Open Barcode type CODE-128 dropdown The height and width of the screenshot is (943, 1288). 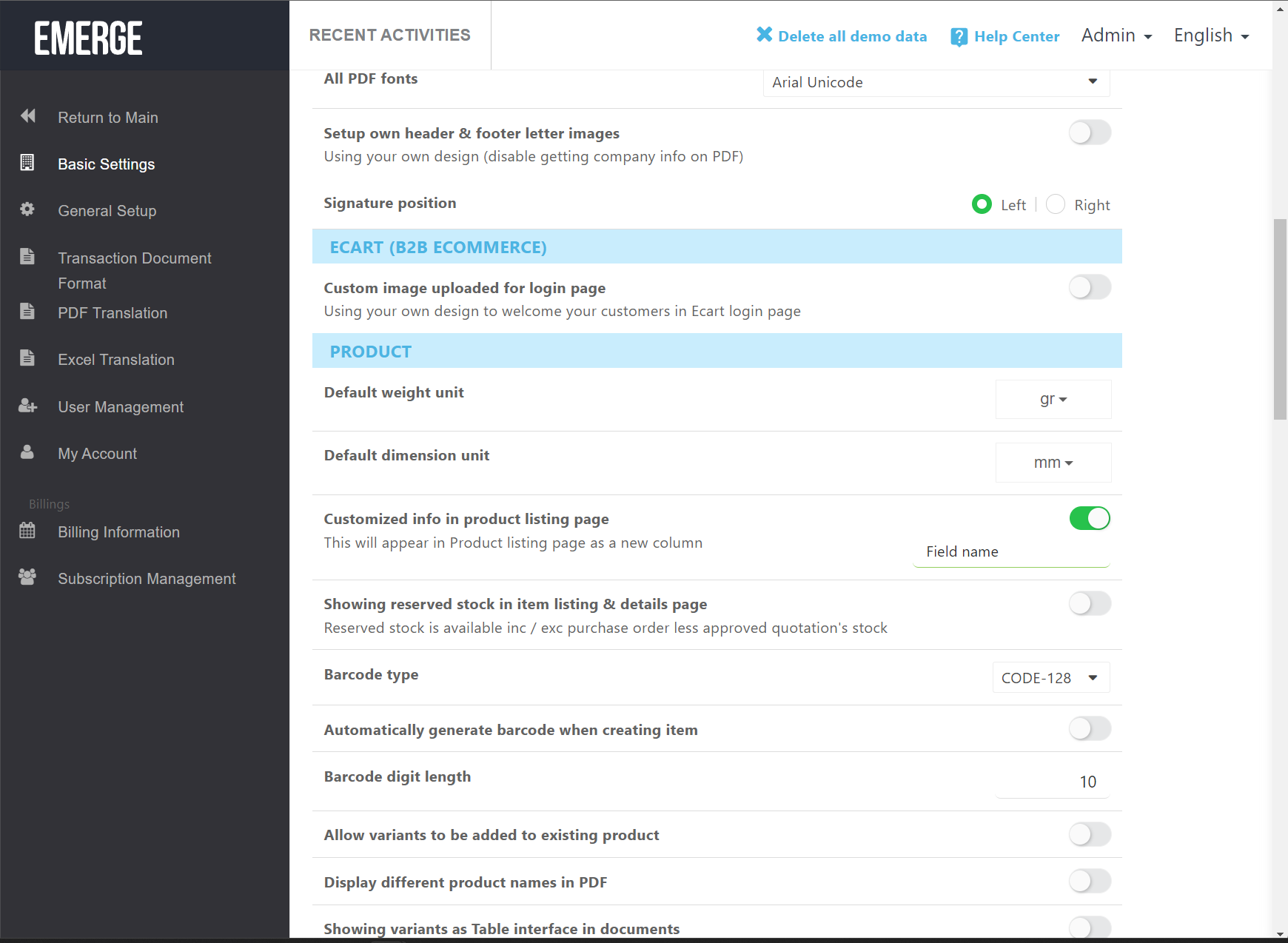pyautogui.click(x=1051, y=677)
